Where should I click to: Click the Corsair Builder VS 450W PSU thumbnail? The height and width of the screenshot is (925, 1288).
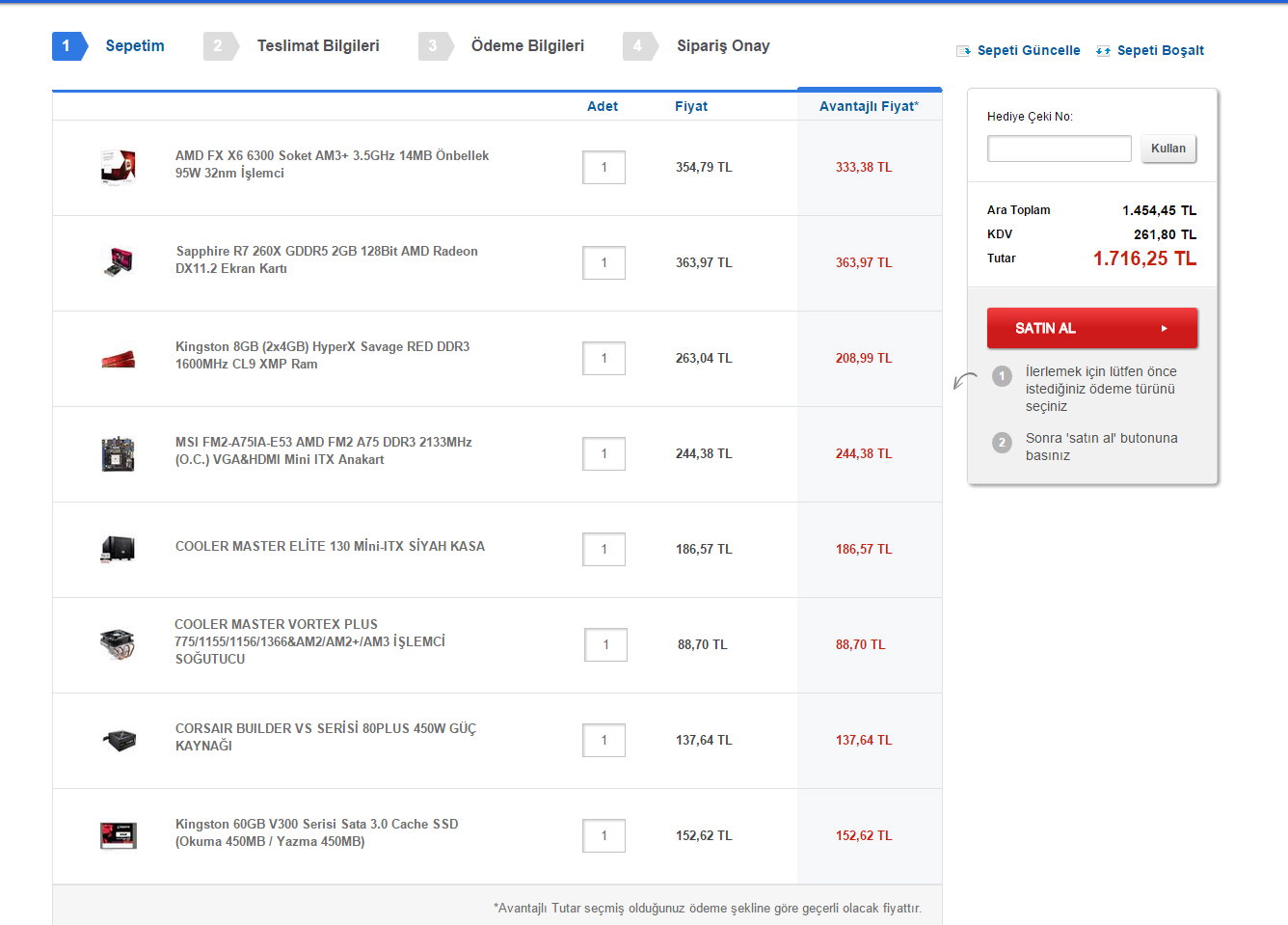point(120,740)
